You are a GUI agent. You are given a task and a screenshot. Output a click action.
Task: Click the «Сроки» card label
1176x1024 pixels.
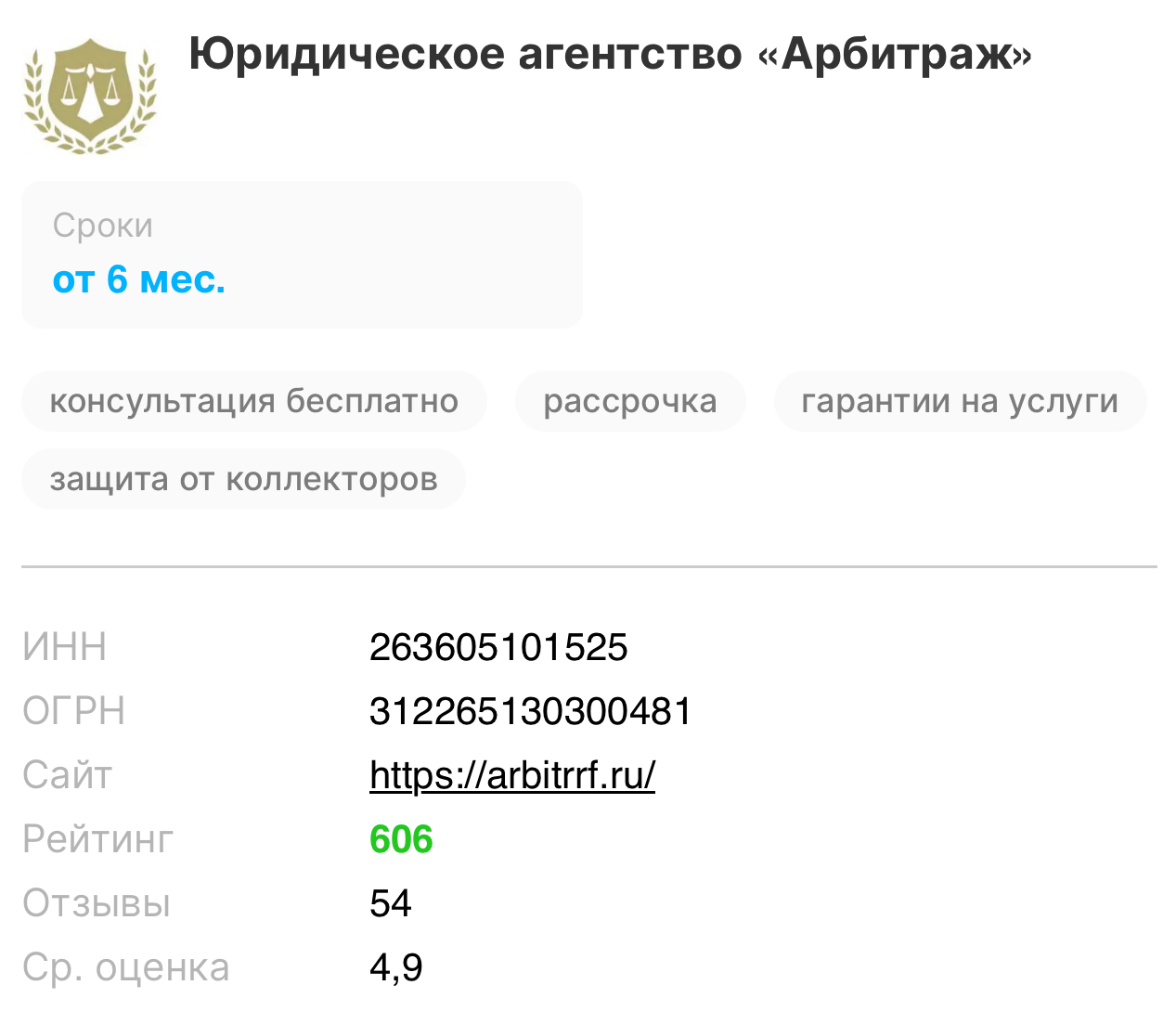coord(103,226)
